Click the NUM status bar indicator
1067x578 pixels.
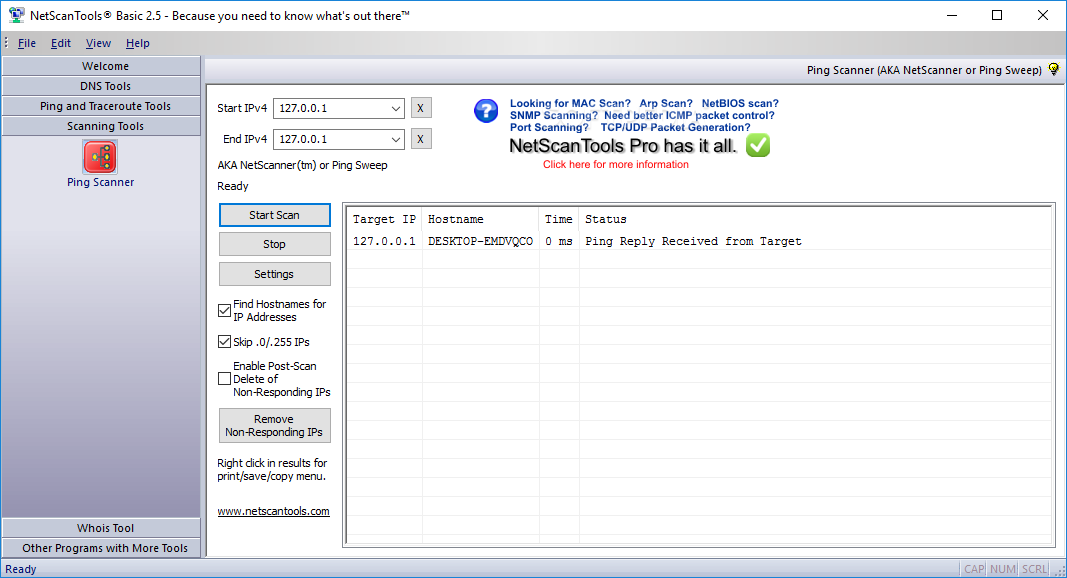tap(1003, 568)
